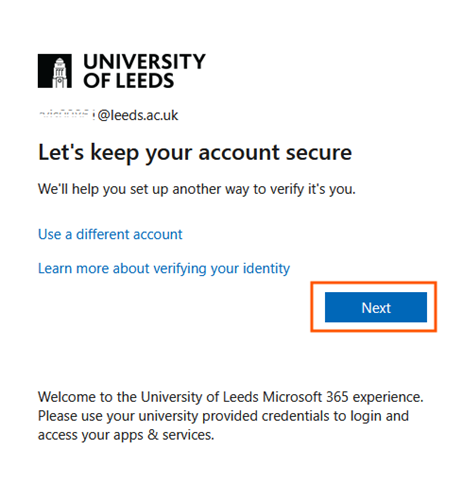The image size is (462, 502).
Task: Click the Welcome to the University of Leeds line
Action: pyautogui.click(x=231, y=397)
